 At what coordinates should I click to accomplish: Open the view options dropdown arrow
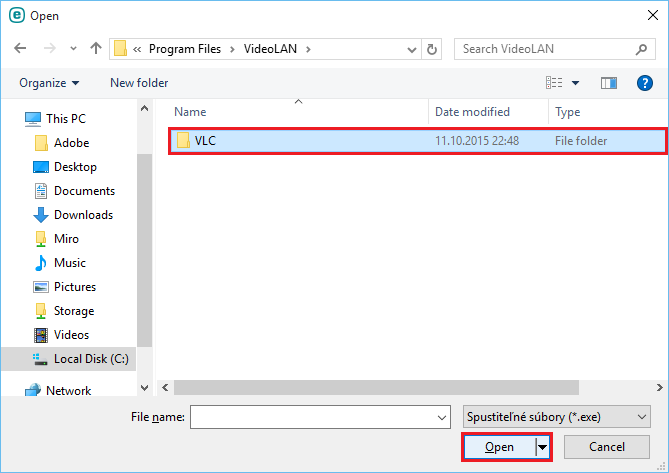575,83
